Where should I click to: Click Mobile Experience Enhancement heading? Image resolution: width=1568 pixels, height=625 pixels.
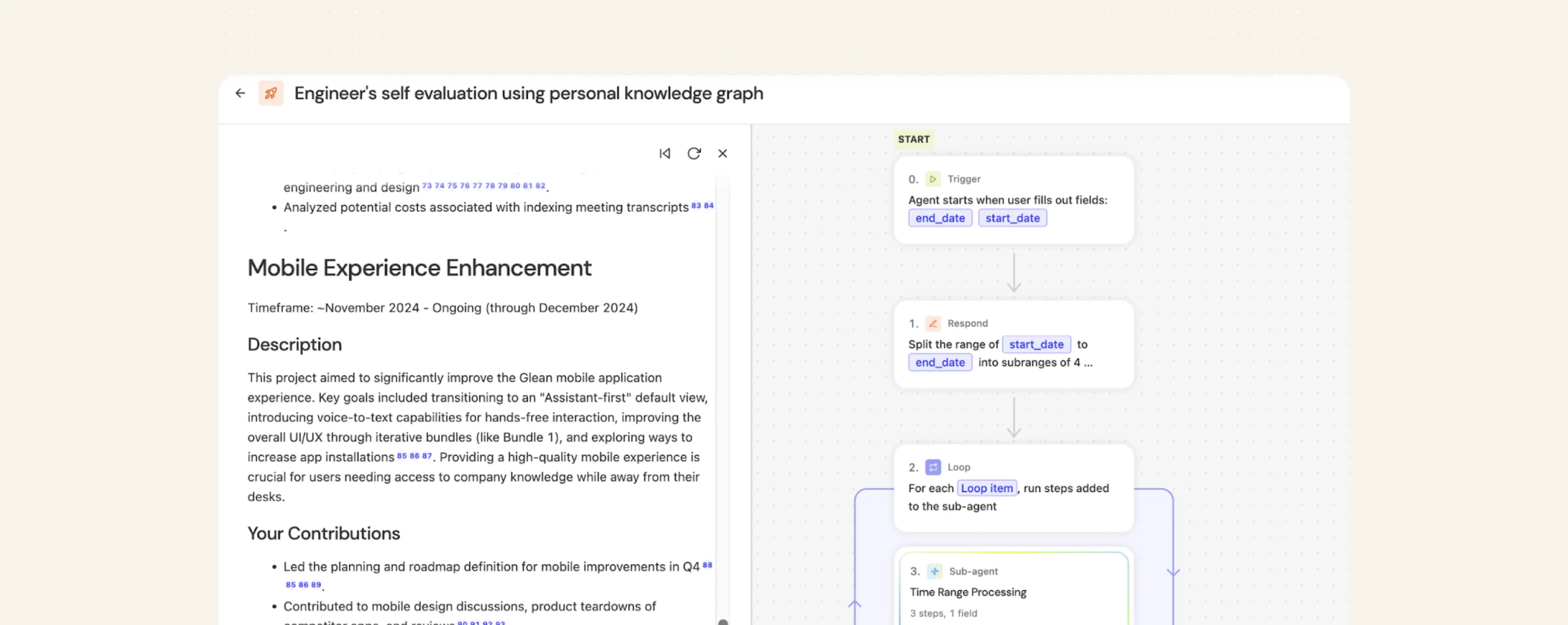pos(419,268)
